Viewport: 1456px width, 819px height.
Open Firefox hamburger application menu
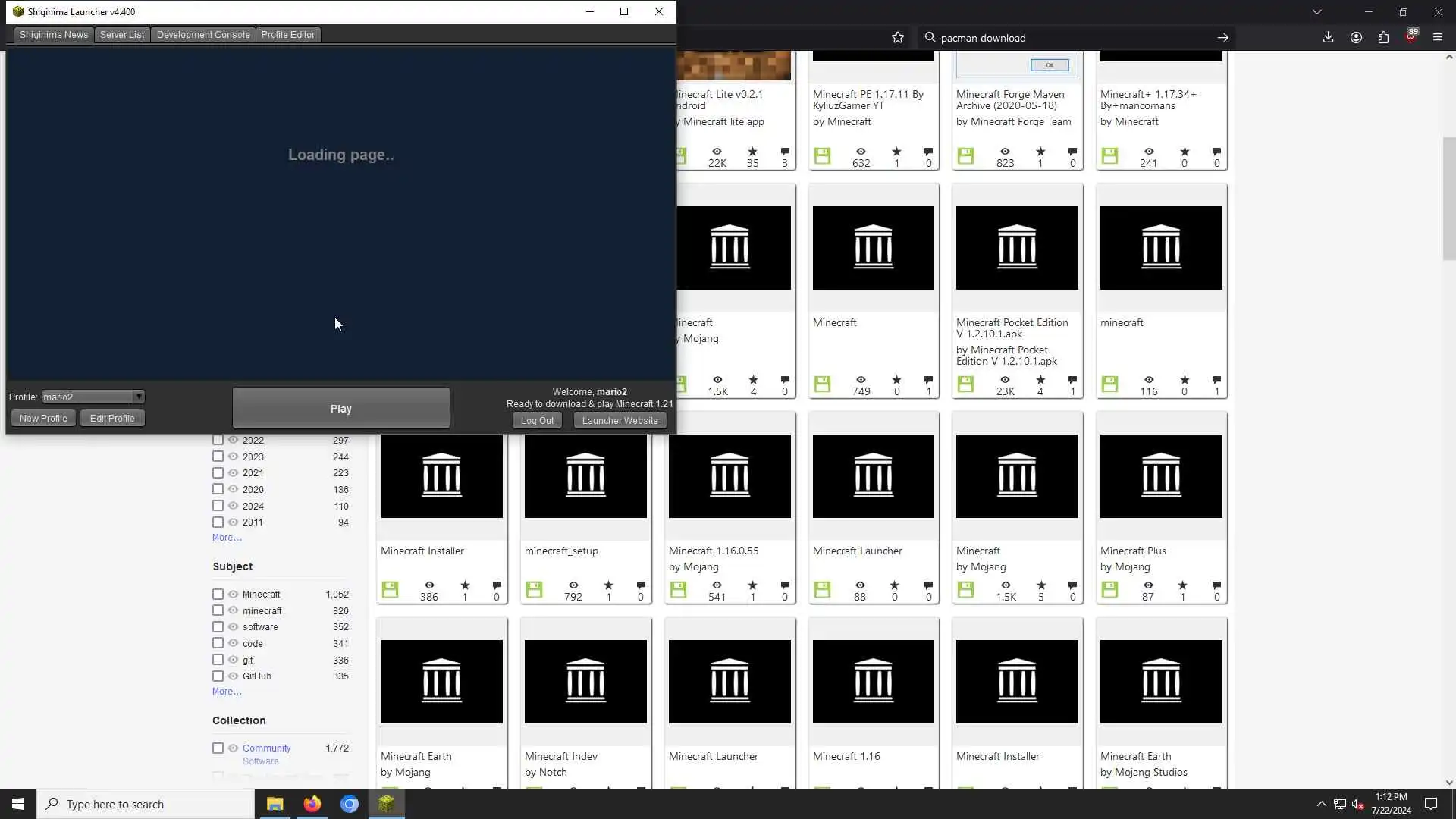[1438, 38]
